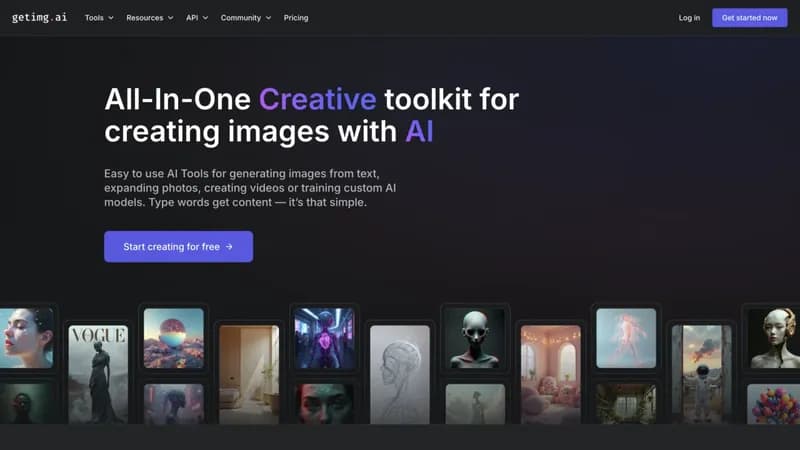This screenshot has height=450, width=800.
Task: Expand the Tools dropdown menu
Action: point(99,18)
